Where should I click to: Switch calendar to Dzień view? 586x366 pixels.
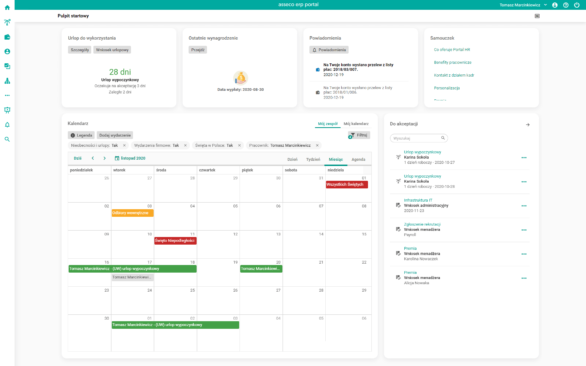(x=292, y=160)
